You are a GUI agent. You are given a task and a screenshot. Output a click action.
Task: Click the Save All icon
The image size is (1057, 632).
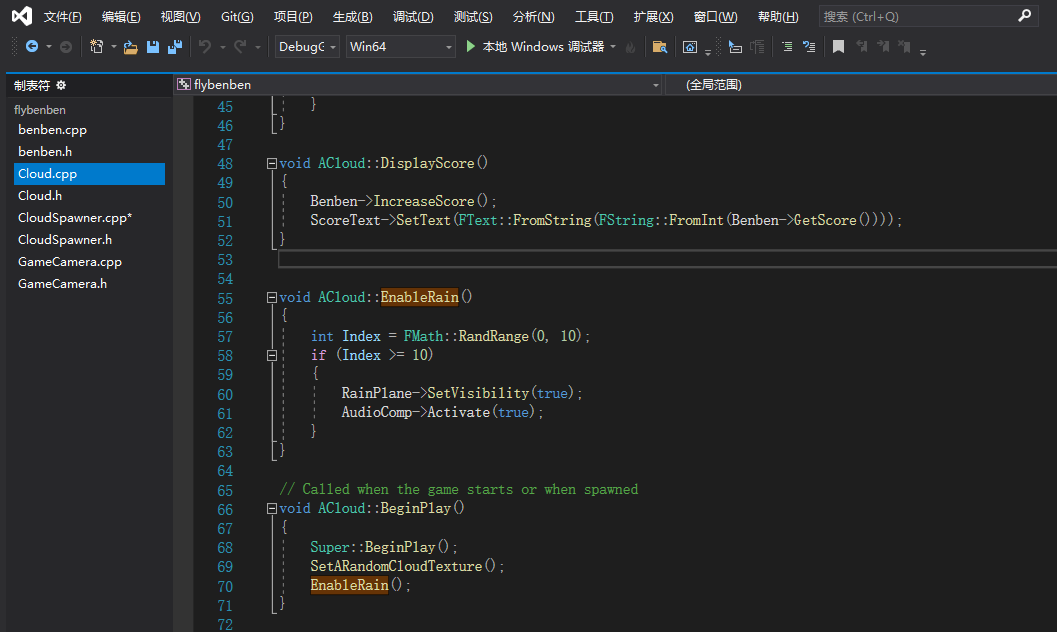175,47
